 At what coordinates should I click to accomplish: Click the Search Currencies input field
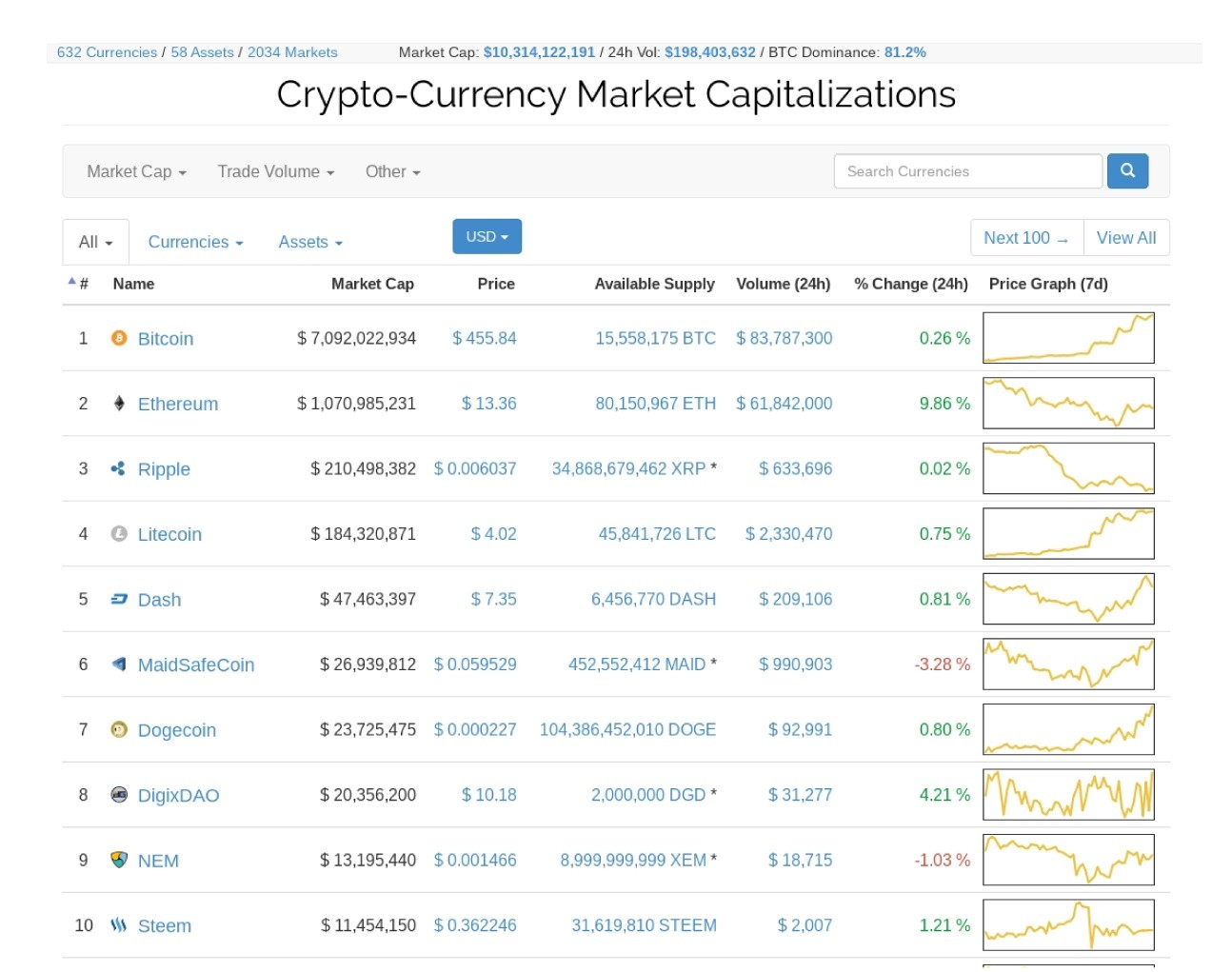(967, 171)
